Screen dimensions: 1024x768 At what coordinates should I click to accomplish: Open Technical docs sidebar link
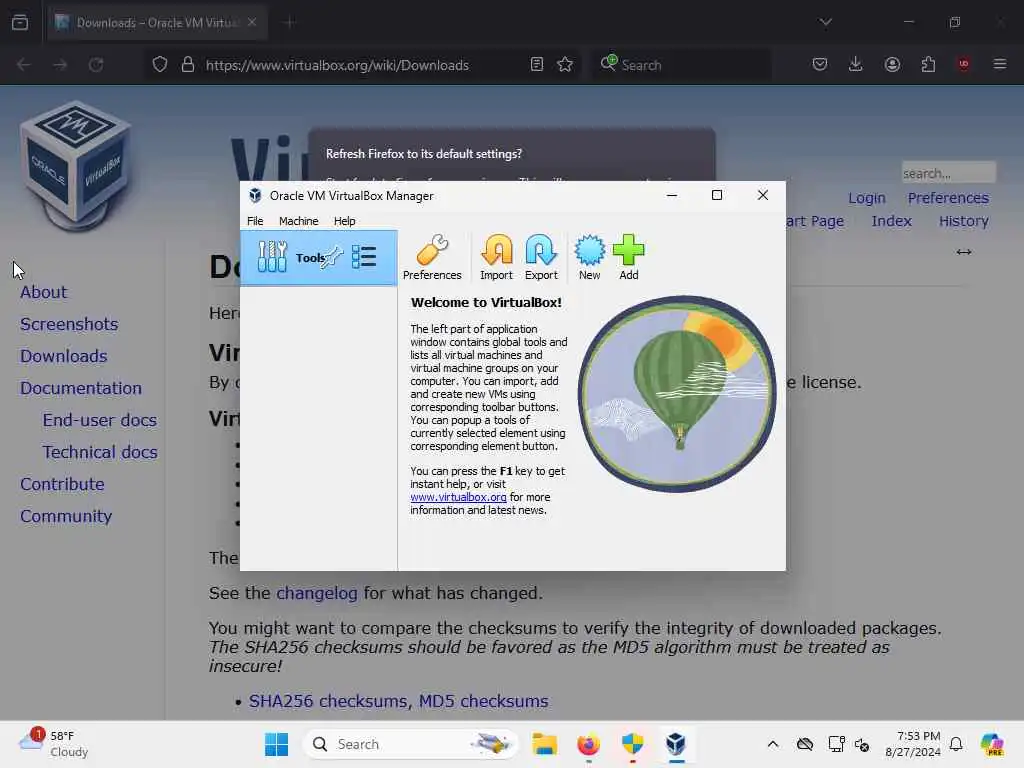point(100,452)
